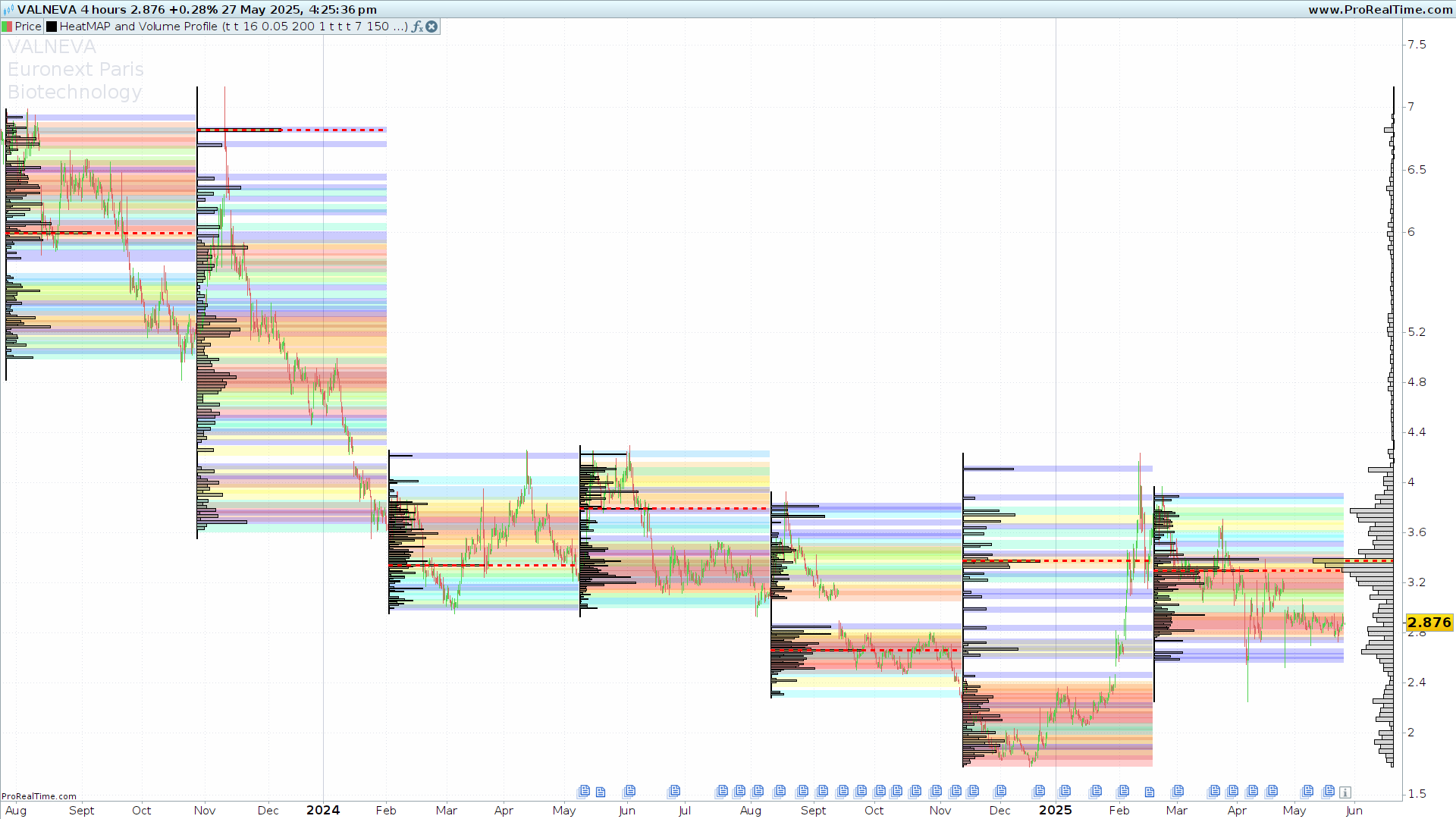The height and width of the screenshot is (819, 1456).
Task: Click the 4:25:36 pm clock text
Action: (x=343, y=9)
